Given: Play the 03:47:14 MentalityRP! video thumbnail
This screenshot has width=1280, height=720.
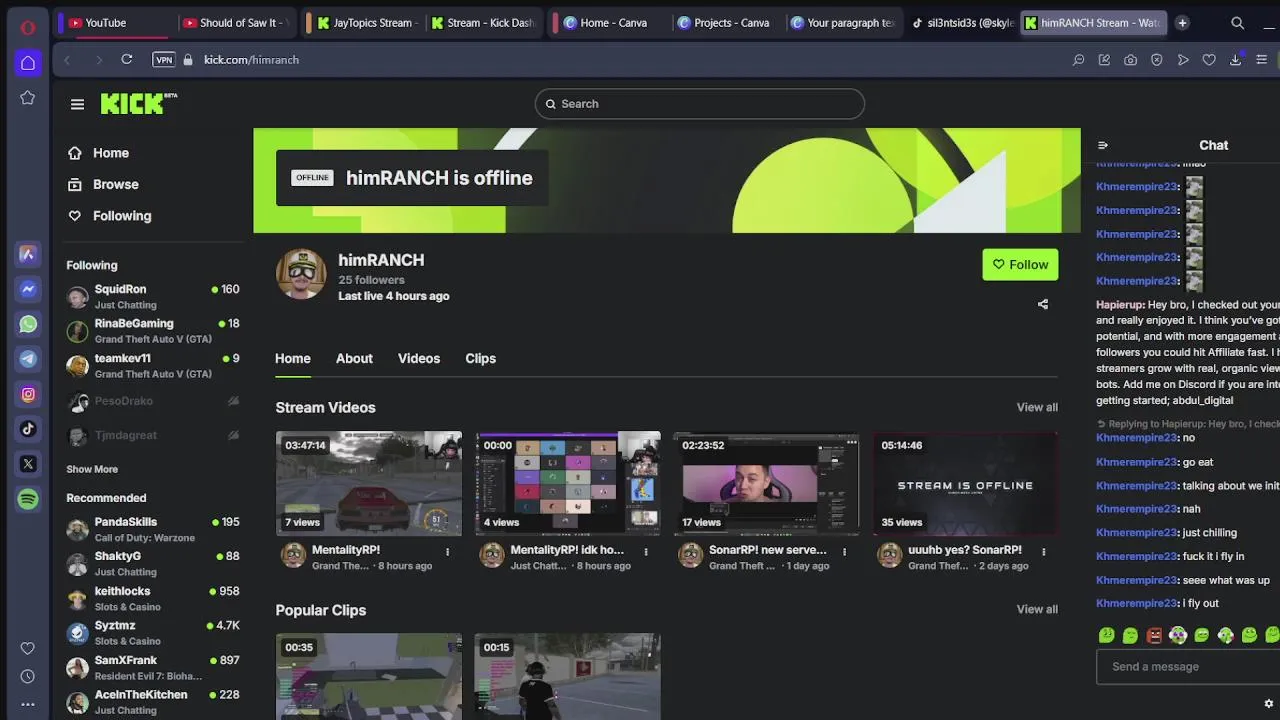Looking at the screenshot, I should pos(369,483).
